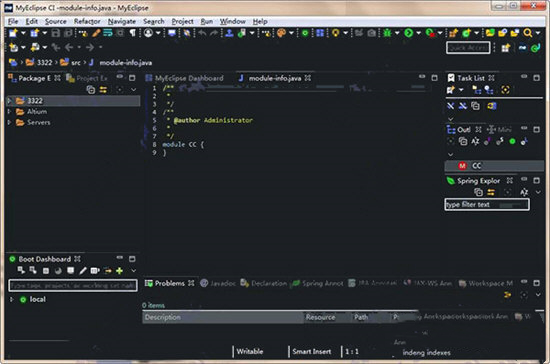Click the green-blue curved arrow perspective icon
This screenshot has width=550, height=364.
[535, 48]
